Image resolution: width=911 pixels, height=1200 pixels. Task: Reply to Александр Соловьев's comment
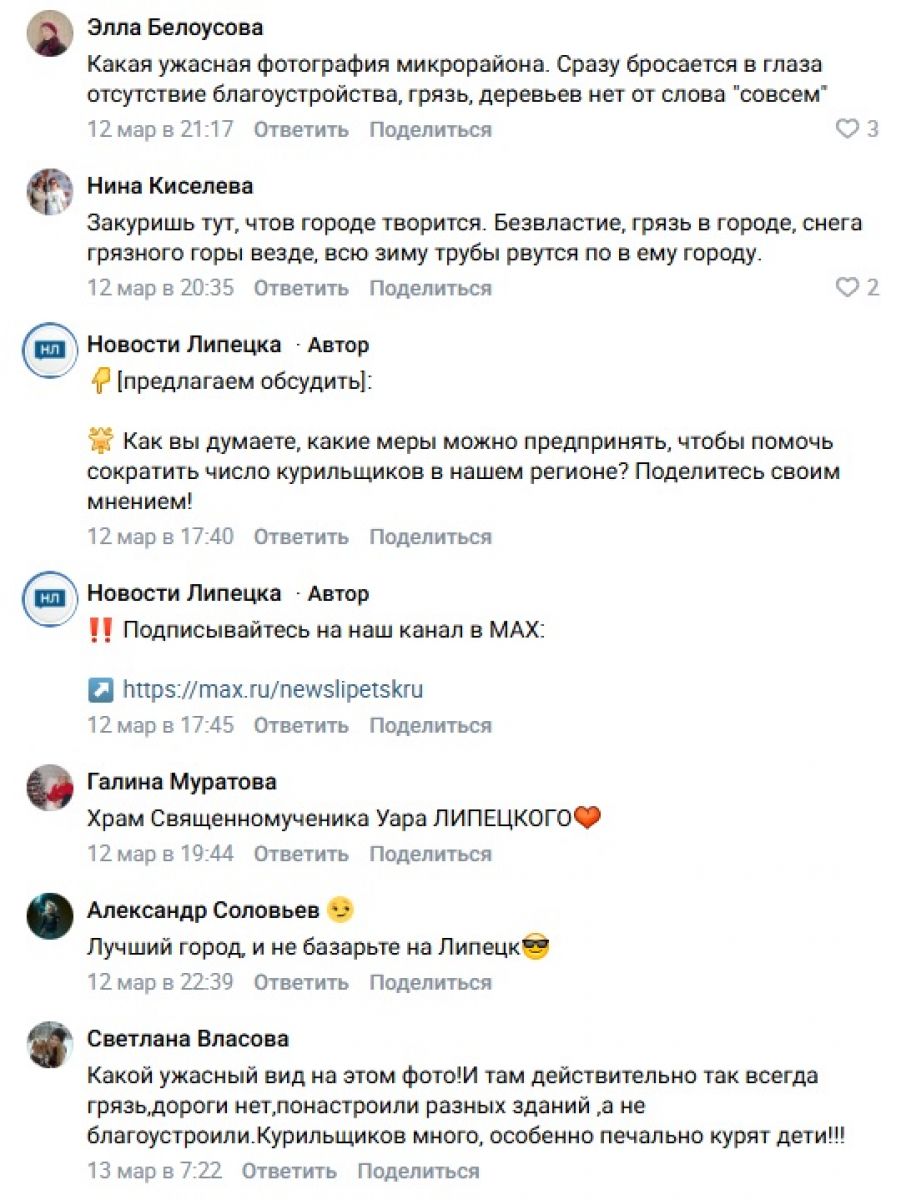[x=301, y=983]
